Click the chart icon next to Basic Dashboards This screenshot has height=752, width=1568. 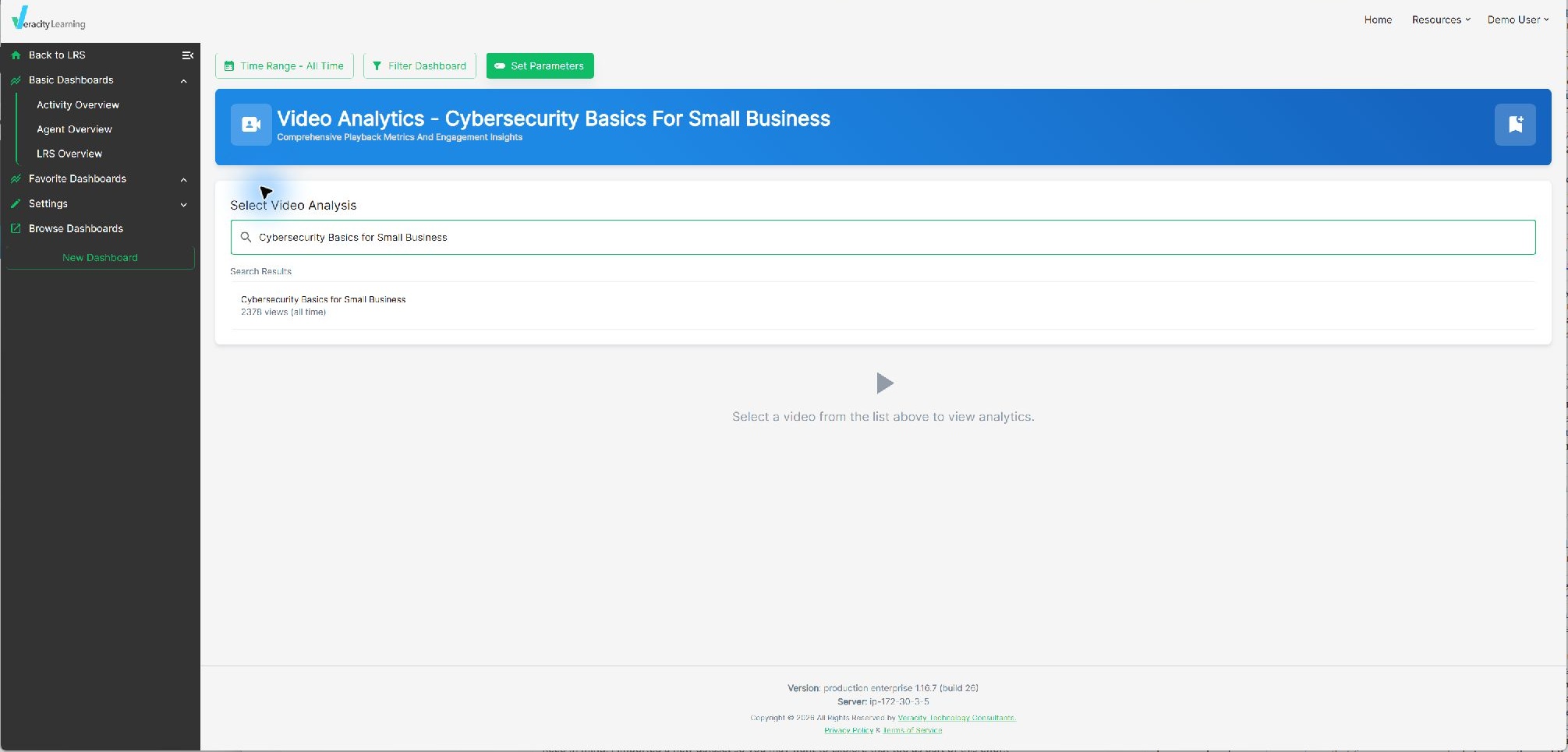16,80
